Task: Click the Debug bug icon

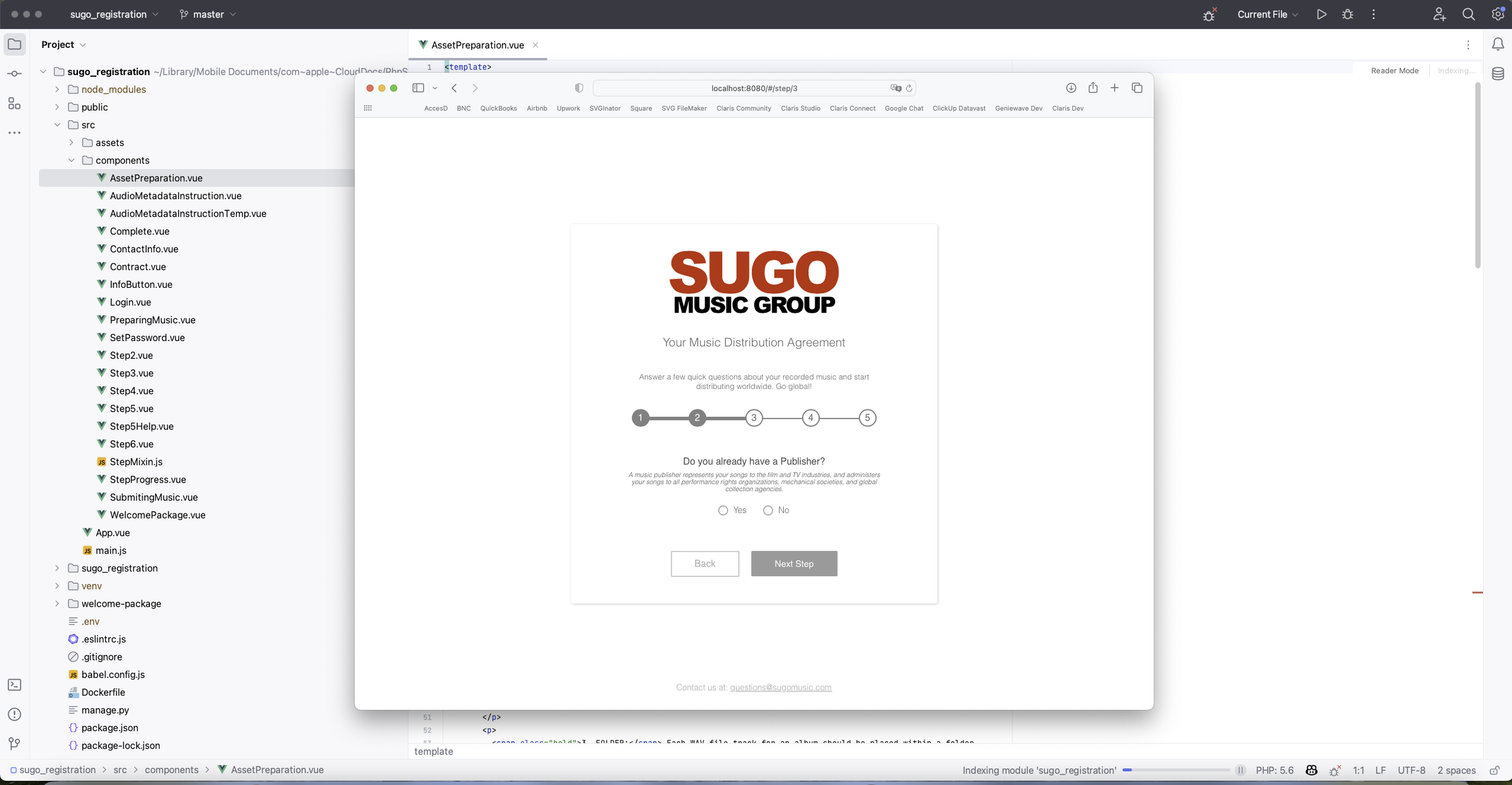Action: click(1347, 15)
